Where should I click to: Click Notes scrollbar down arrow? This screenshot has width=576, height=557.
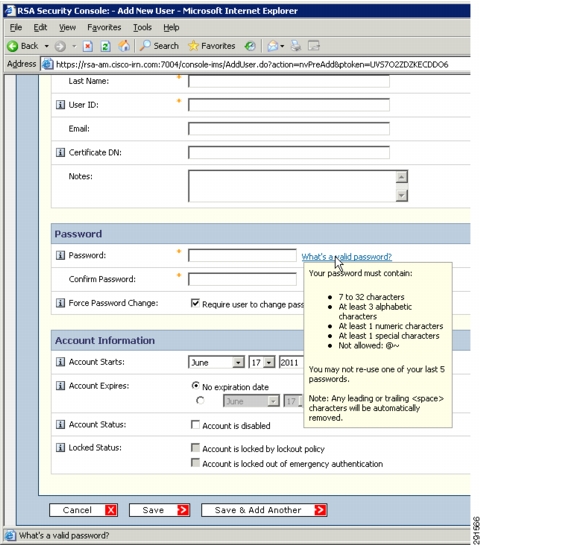click(402, 195)
